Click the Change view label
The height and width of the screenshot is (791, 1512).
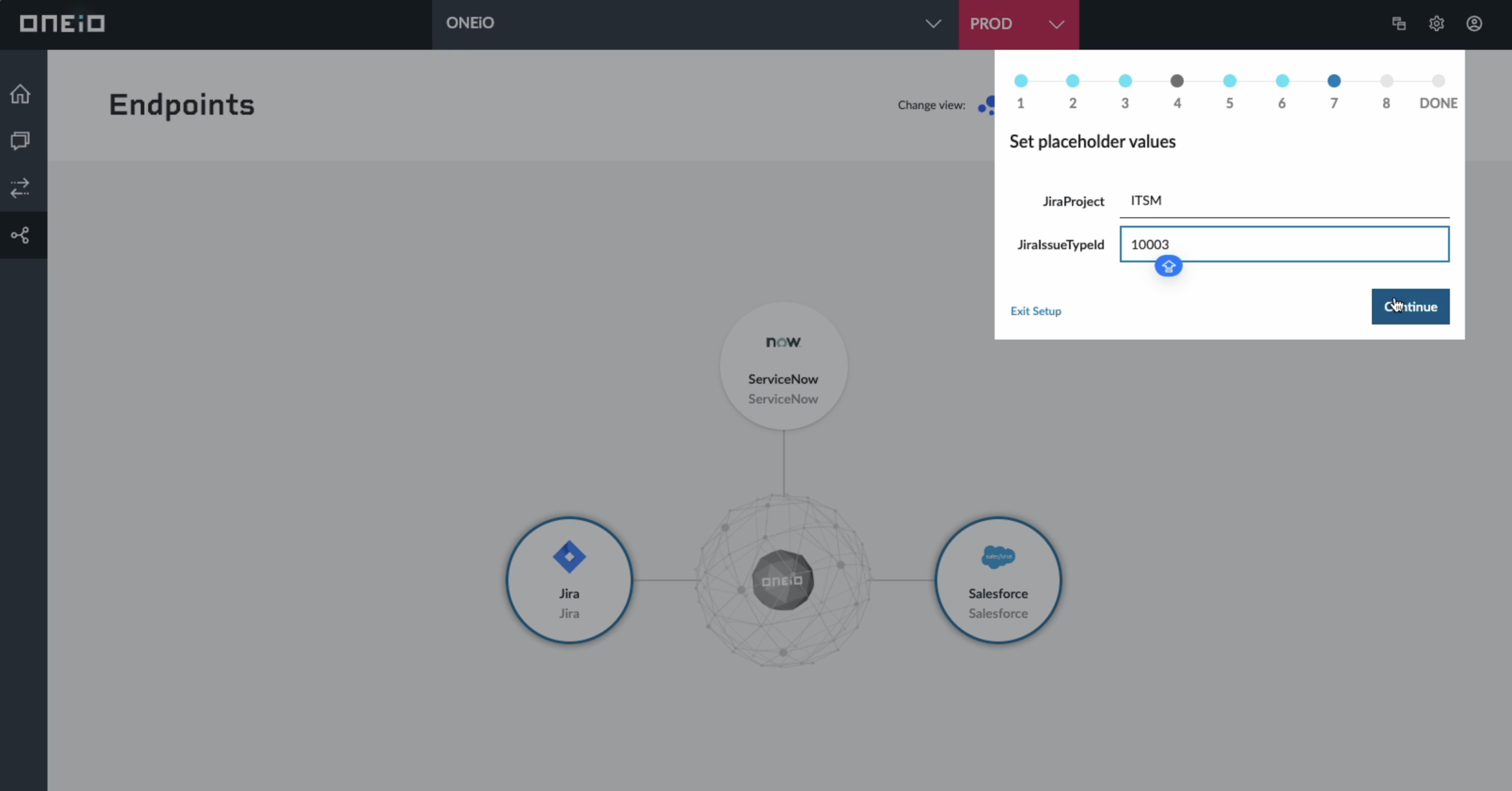pos(931,105)
